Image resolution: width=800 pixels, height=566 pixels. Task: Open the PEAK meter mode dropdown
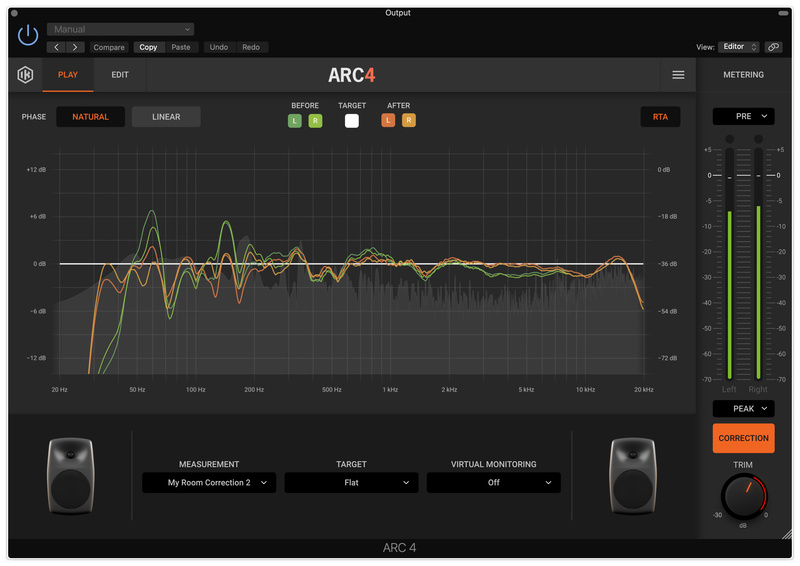[x=743, y=408]
